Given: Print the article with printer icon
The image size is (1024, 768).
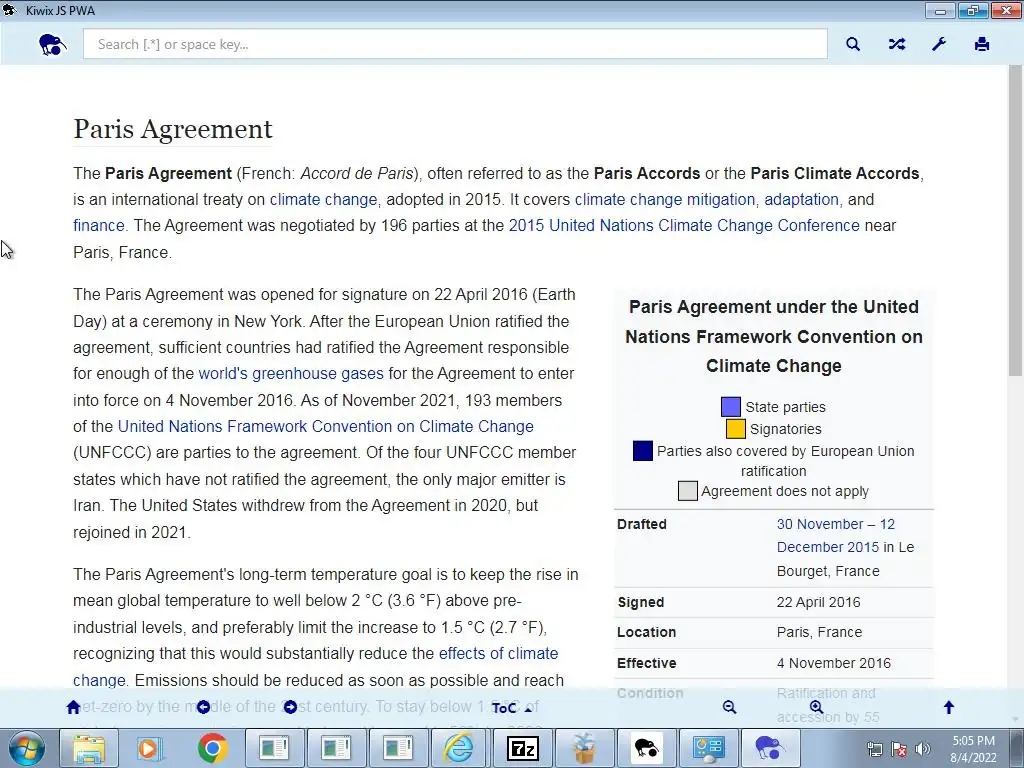Looking at the screenshot, I should pyautogui.click(x=982, y=44).
